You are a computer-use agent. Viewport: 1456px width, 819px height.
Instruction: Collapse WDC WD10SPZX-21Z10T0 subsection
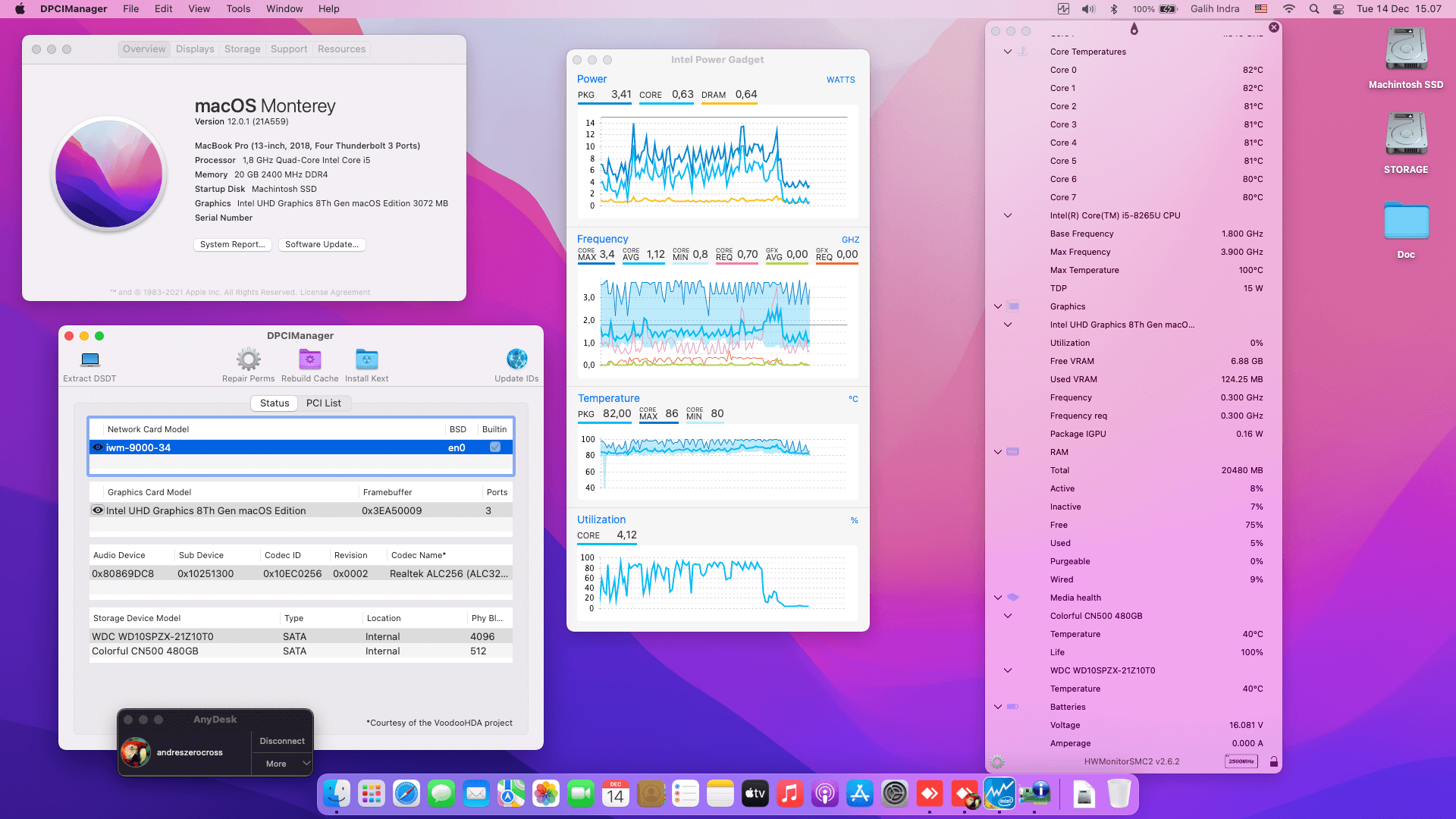(1008, 670)
